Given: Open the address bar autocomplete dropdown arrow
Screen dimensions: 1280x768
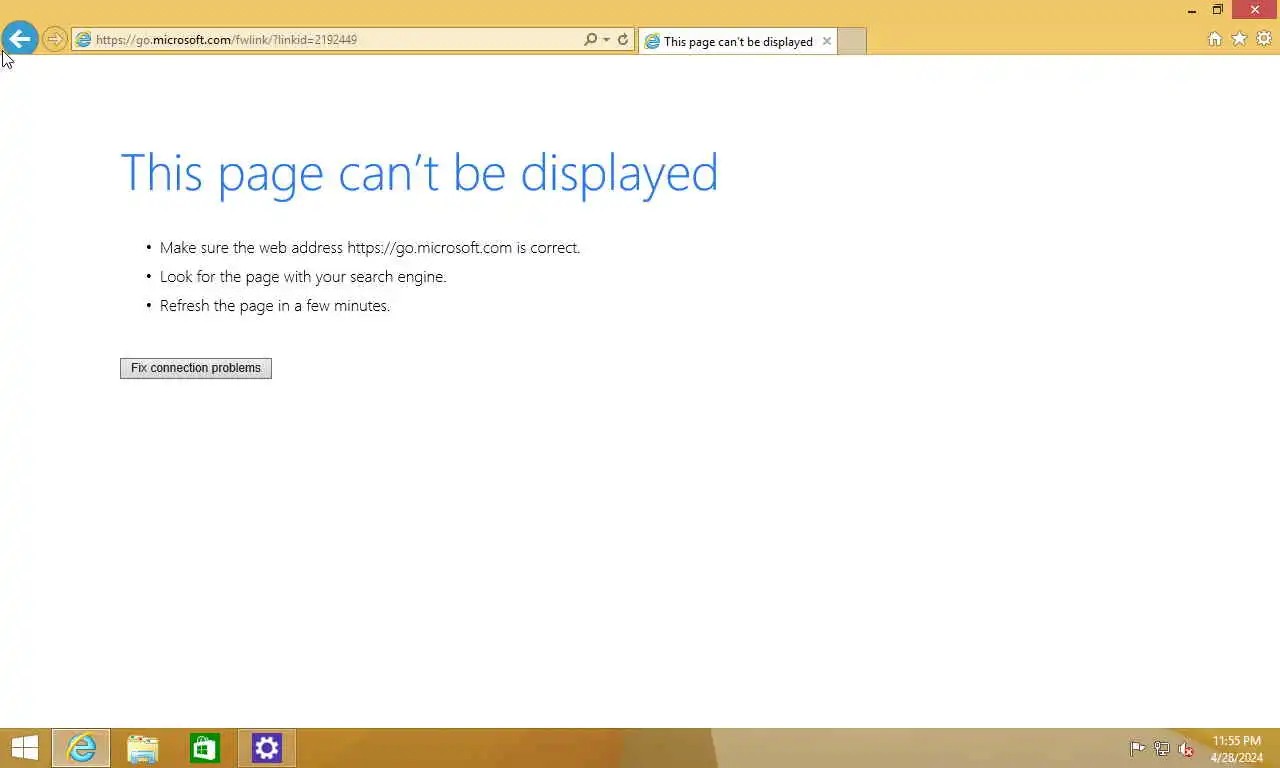Looking at the screenshot, I should pyautogui.click(x=606, y=40).
